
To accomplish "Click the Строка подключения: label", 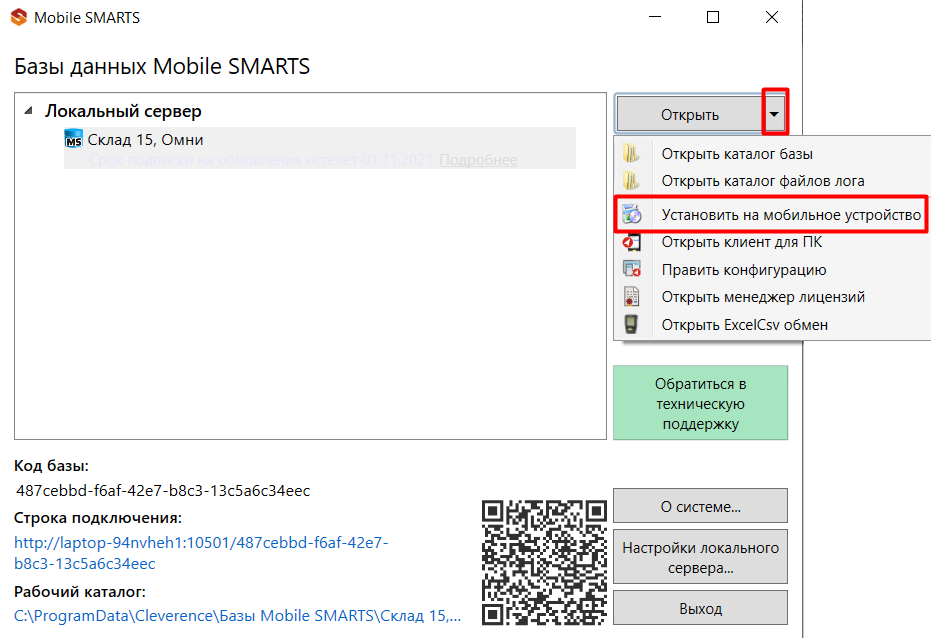I will pyautogui.click(x=98, y=518).
